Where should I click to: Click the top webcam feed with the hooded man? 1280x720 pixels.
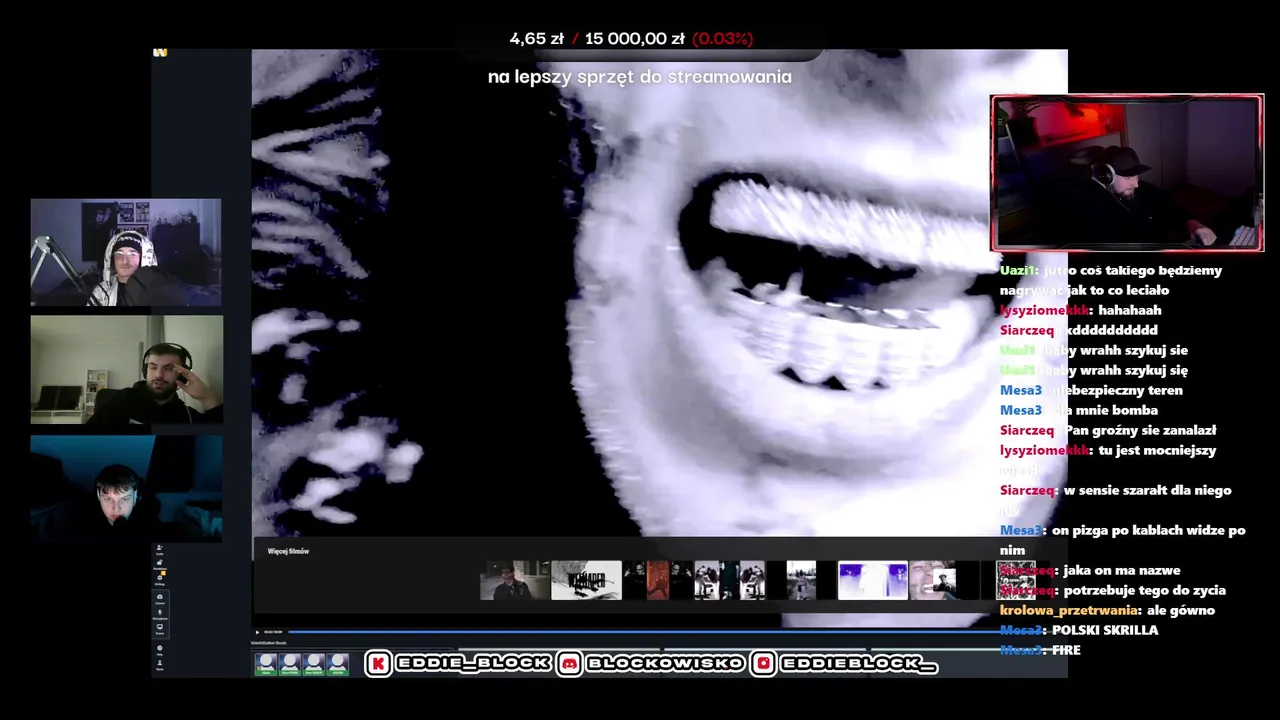[126, 252]
